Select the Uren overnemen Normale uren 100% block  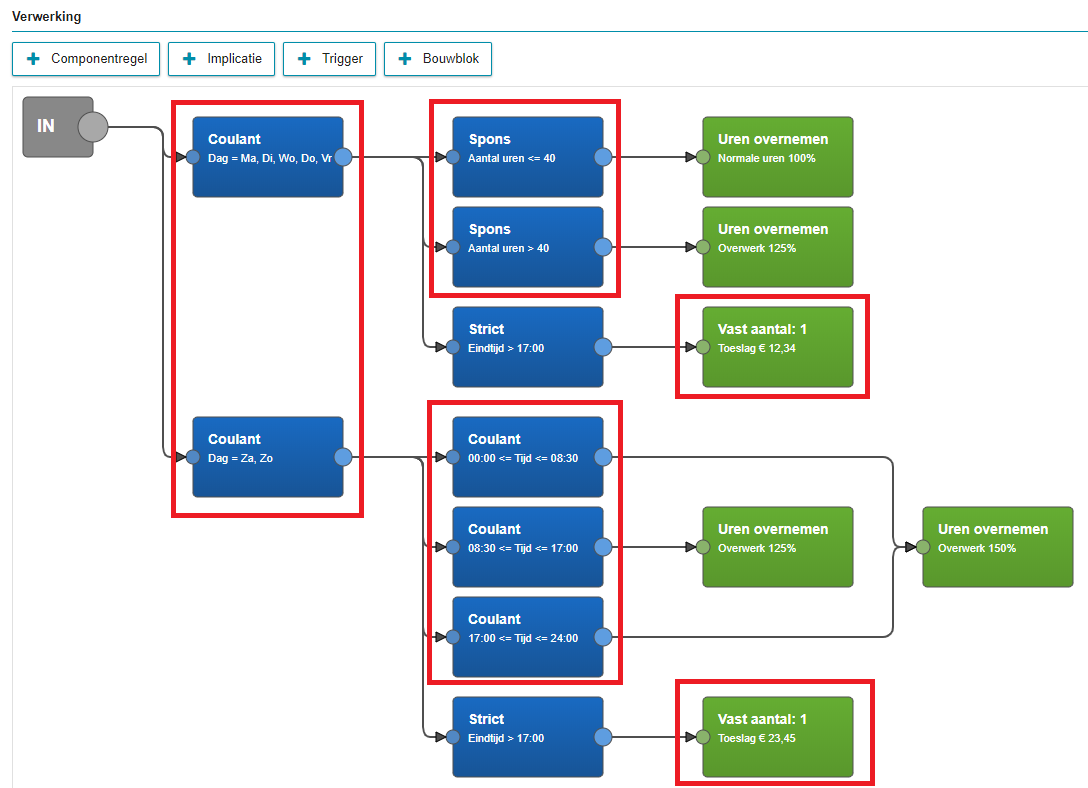pyautogui.click(x=778, y=157)
